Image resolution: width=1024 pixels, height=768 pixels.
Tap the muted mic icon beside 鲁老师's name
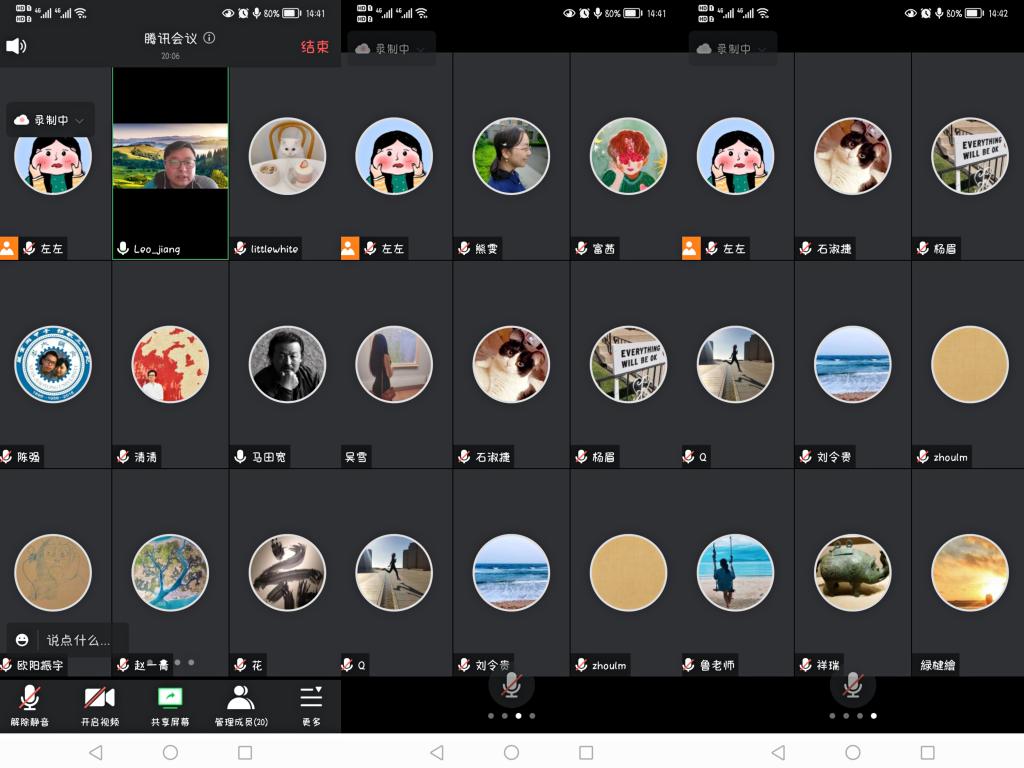pos(689,665)
